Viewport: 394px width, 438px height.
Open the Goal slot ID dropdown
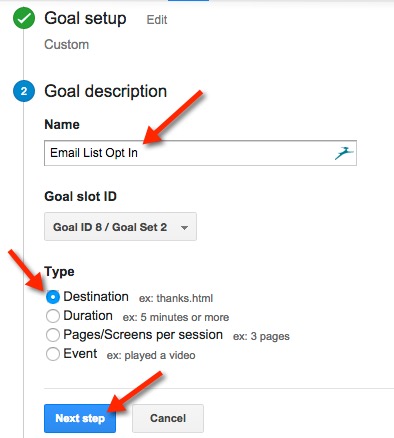point(120,227)
